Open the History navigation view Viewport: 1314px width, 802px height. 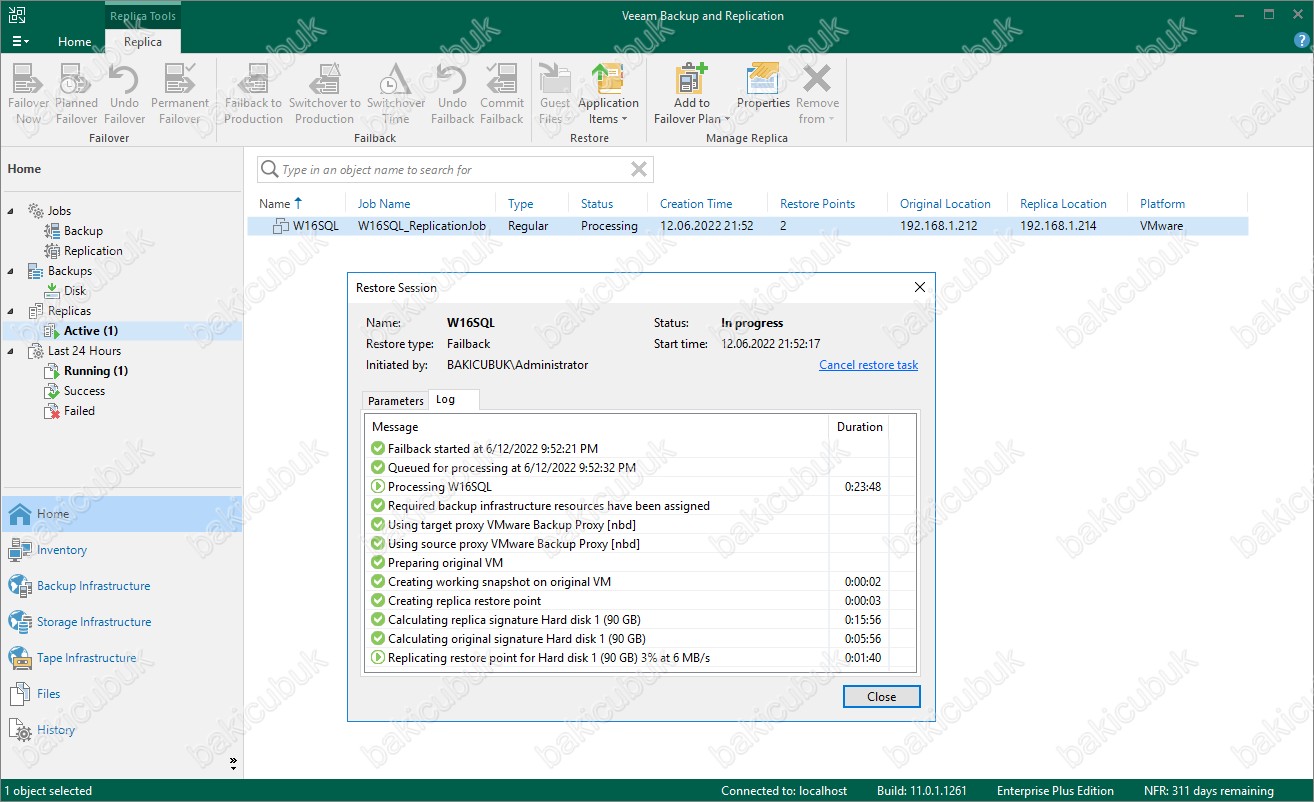[121, 730]
